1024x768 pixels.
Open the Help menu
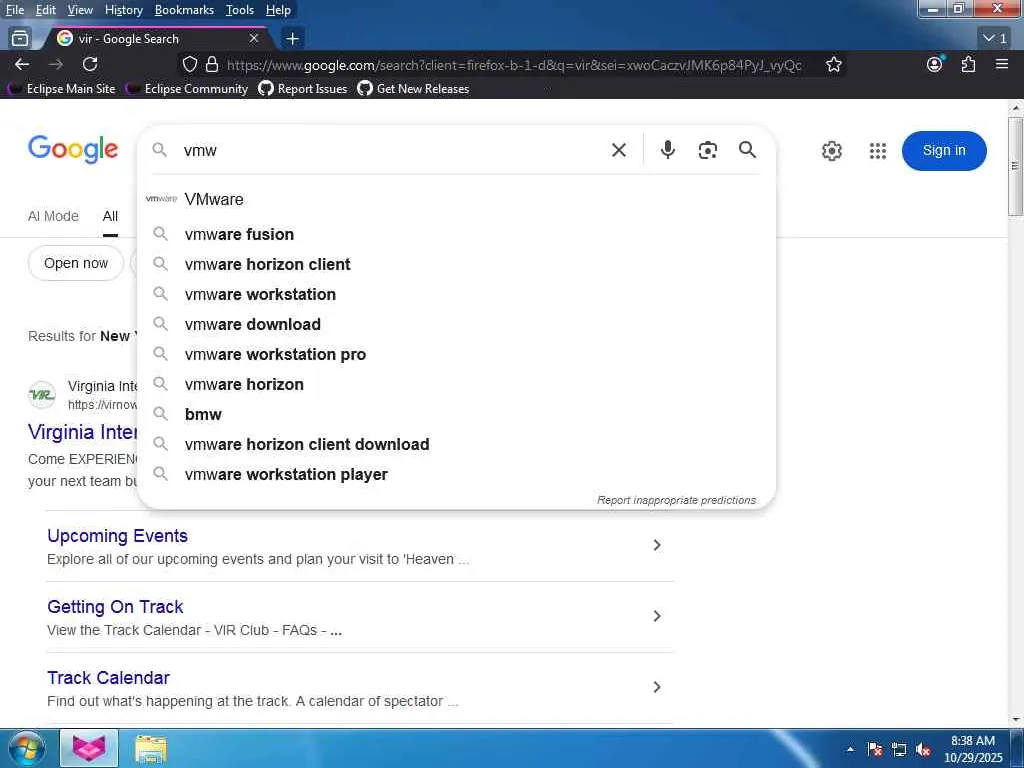click(278, 10)
